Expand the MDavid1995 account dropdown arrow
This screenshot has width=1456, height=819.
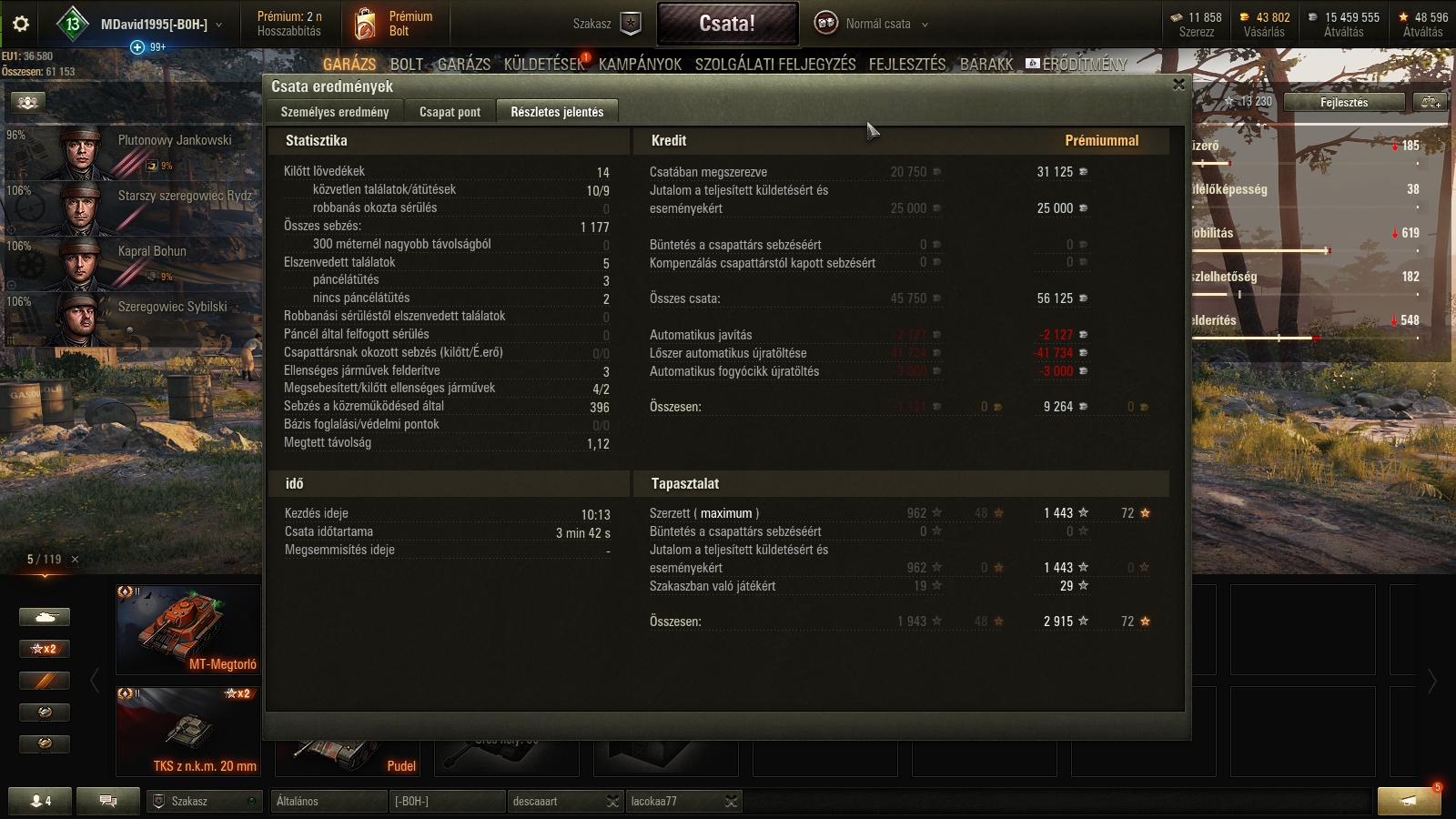click(x=219, y=25)
